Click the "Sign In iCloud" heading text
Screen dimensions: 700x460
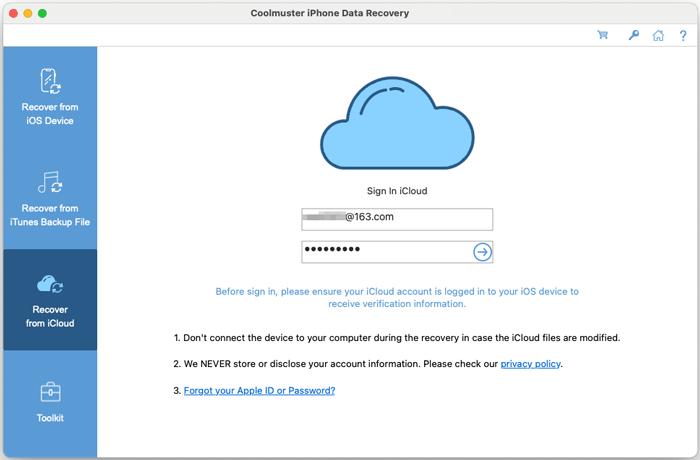pyautogui.click(x=397, y=191)
